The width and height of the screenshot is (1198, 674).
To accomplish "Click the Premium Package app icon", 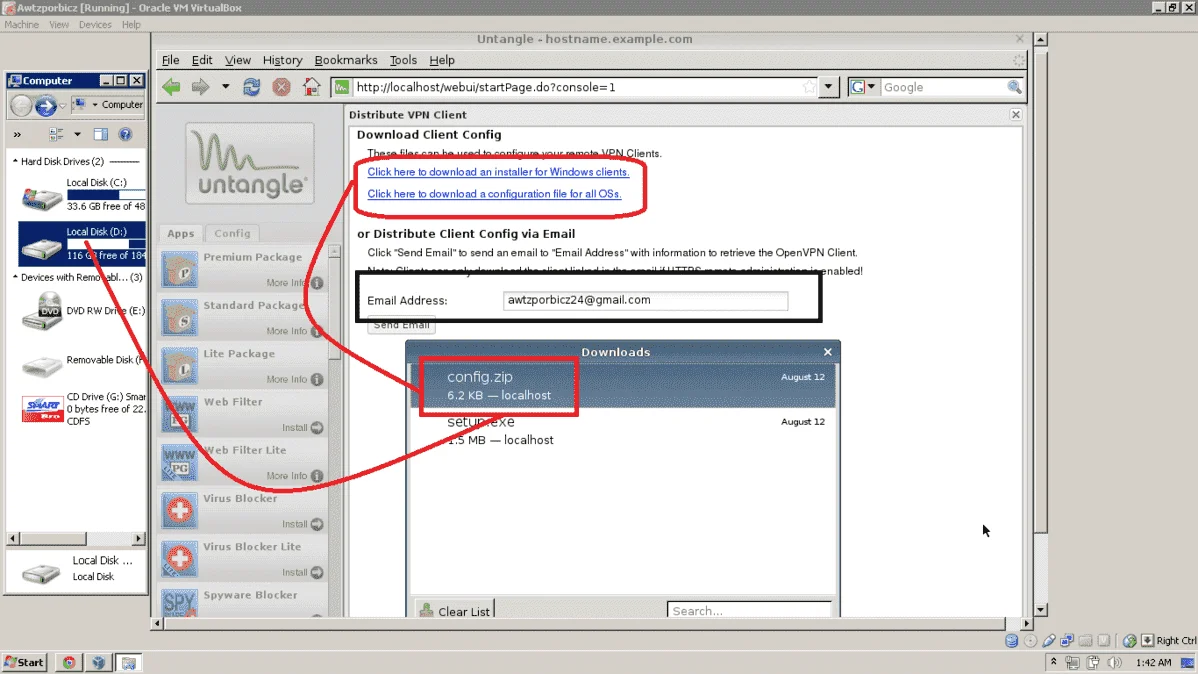I will coord(180,270).
